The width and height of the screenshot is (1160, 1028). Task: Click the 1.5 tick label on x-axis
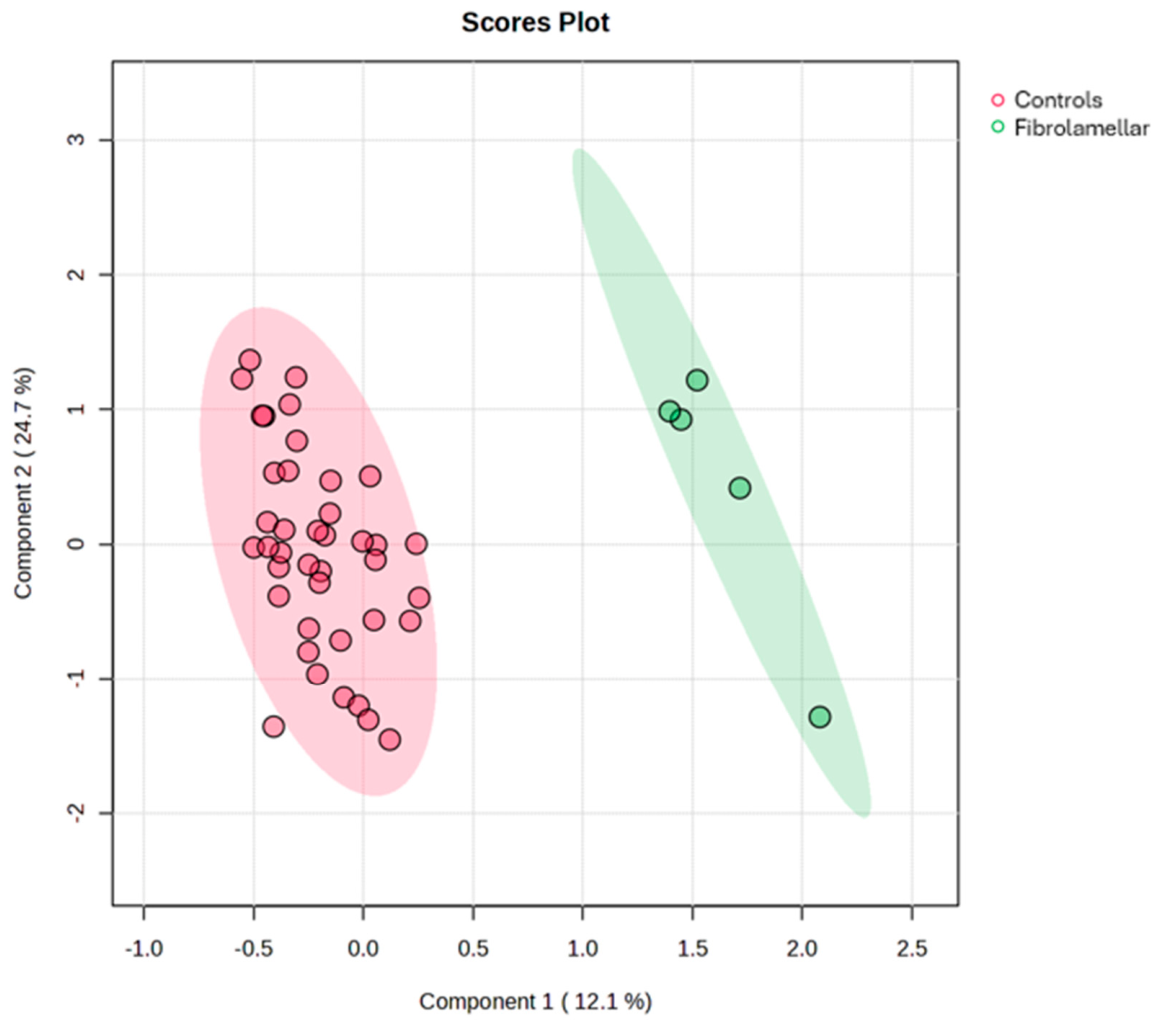pyautogui.click(x=692, y=949)
